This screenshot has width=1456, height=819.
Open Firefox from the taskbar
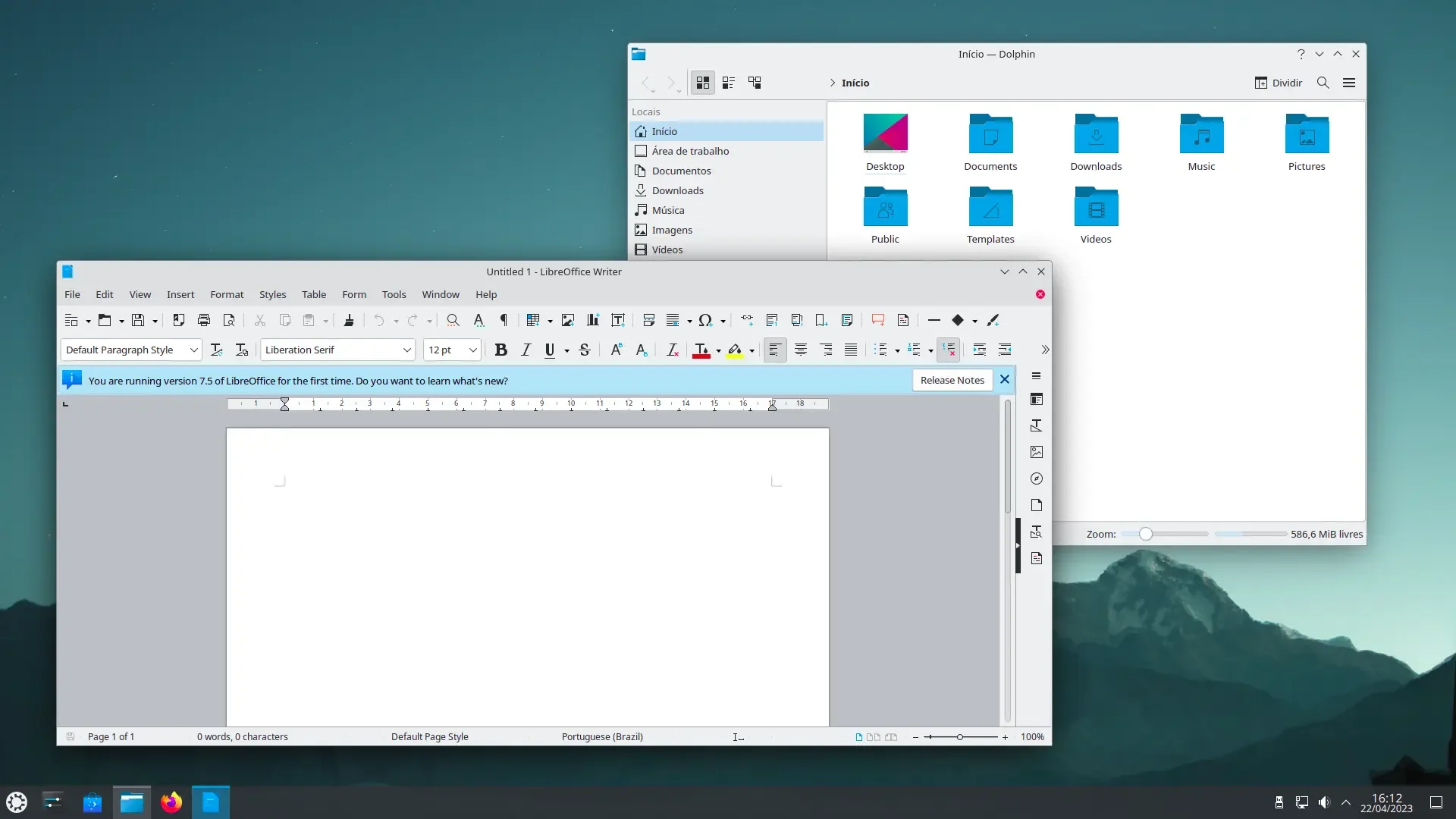[x=171, y=802]
